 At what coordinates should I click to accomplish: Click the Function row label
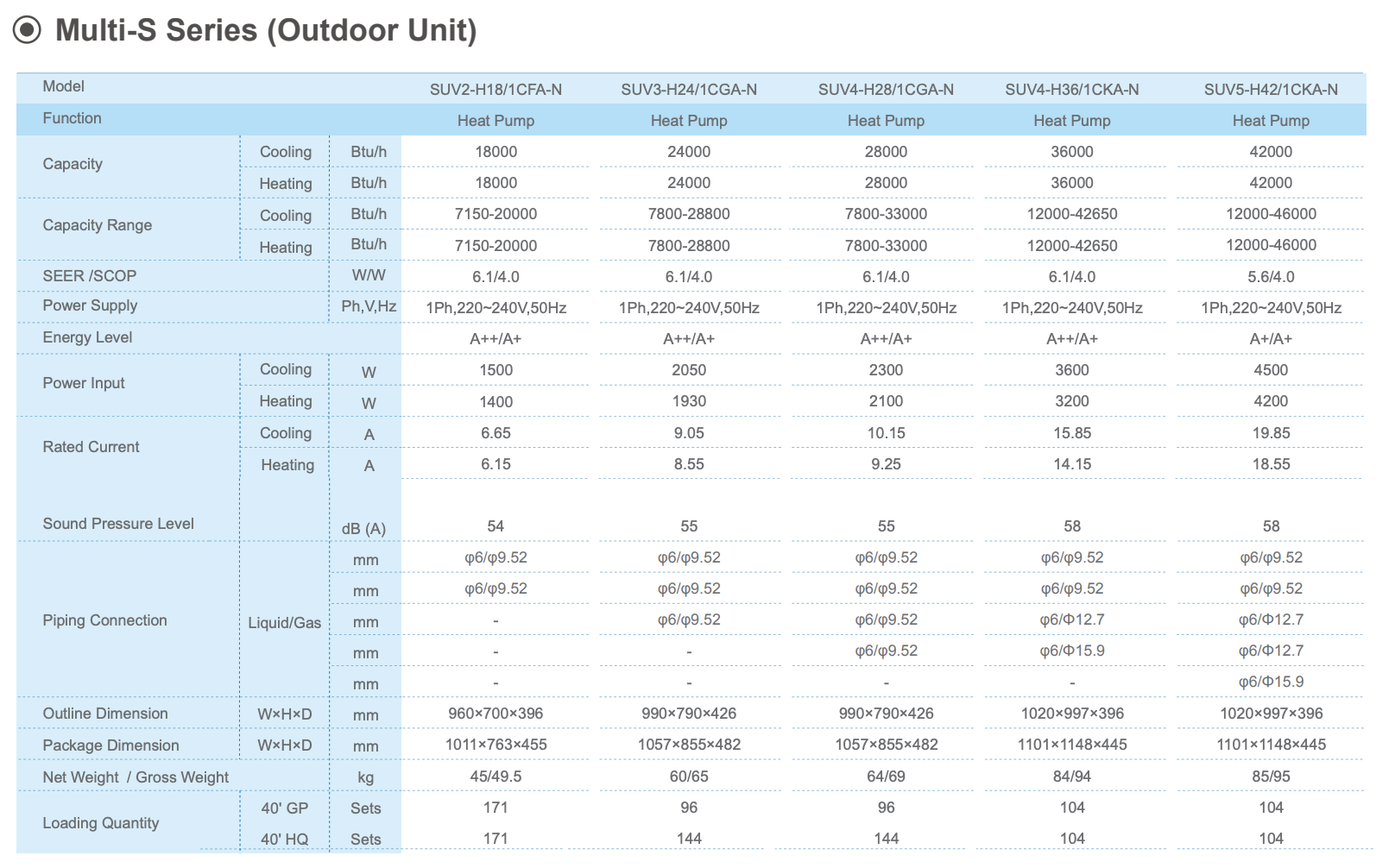[x=72, y=118]
